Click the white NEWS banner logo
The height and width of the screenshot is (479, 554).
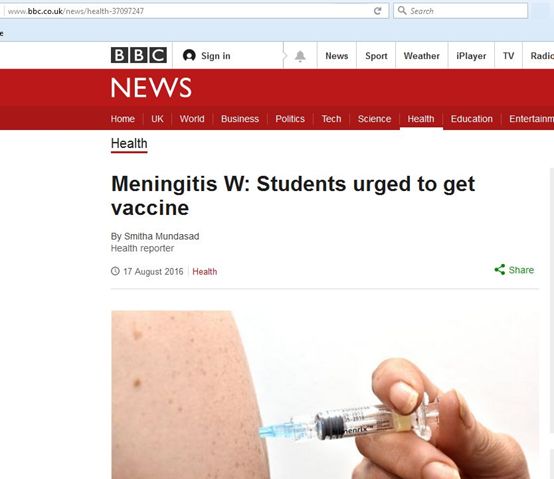(x=151, y=88)
